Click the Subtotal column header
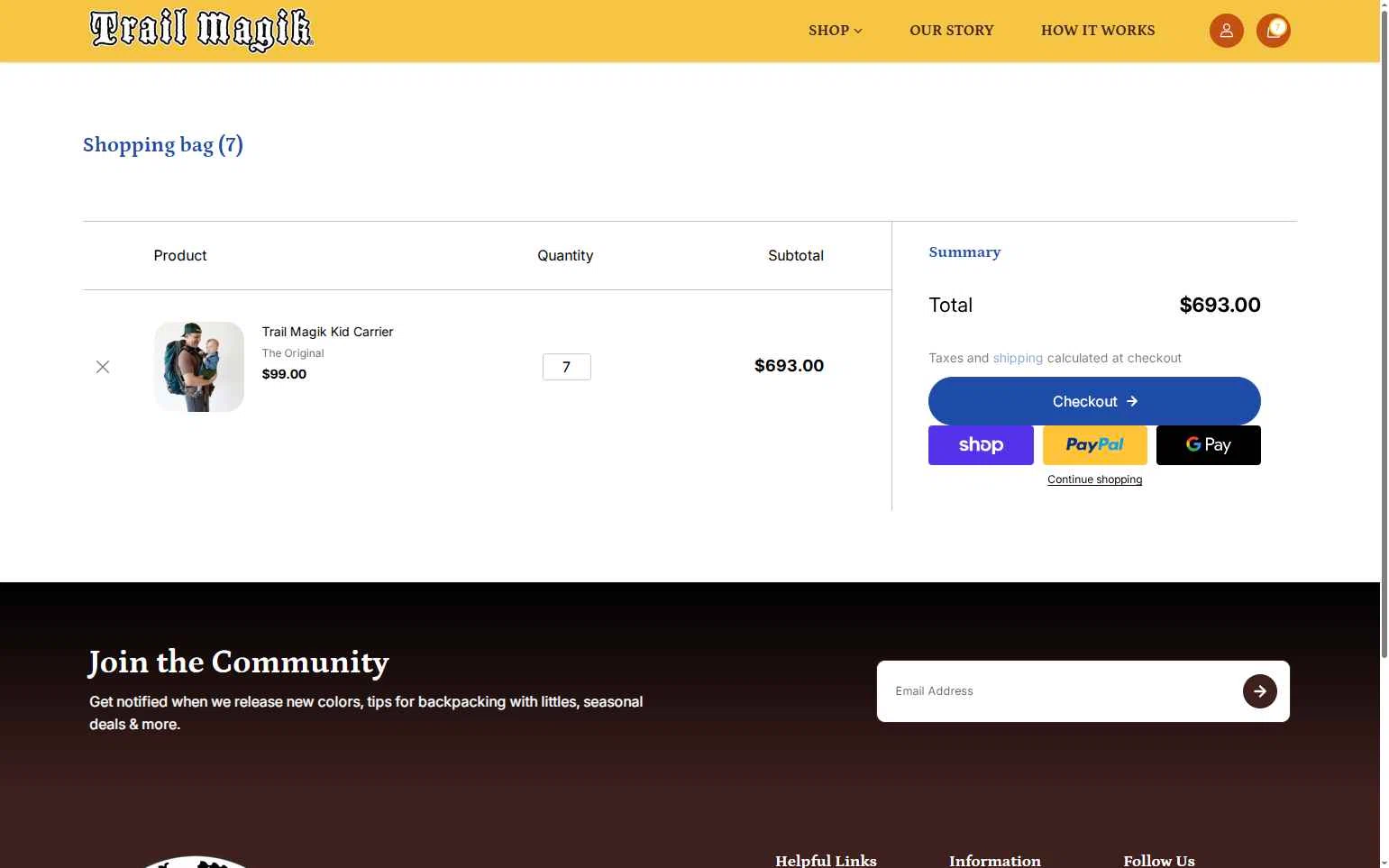1389x868 pixels. coord(796,256)
